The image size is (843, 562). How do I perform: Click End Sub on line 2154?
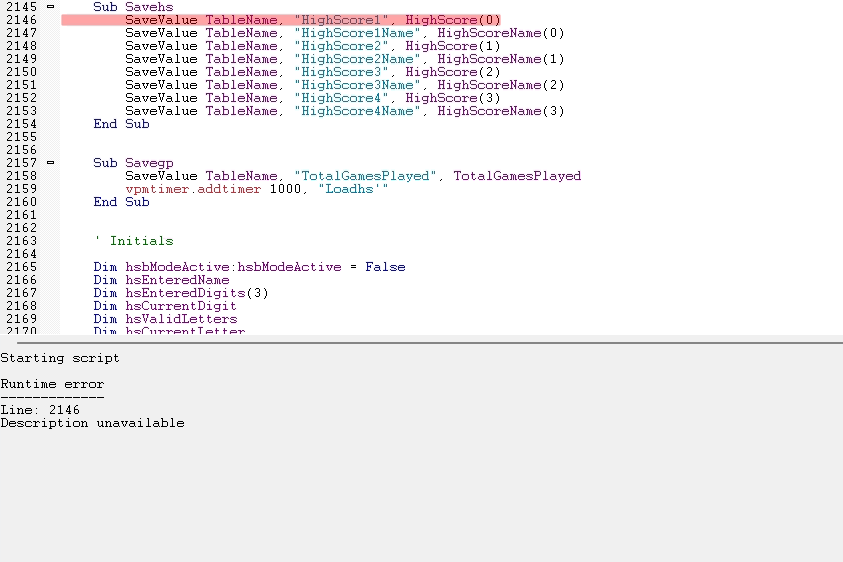[x=122, y=124]
